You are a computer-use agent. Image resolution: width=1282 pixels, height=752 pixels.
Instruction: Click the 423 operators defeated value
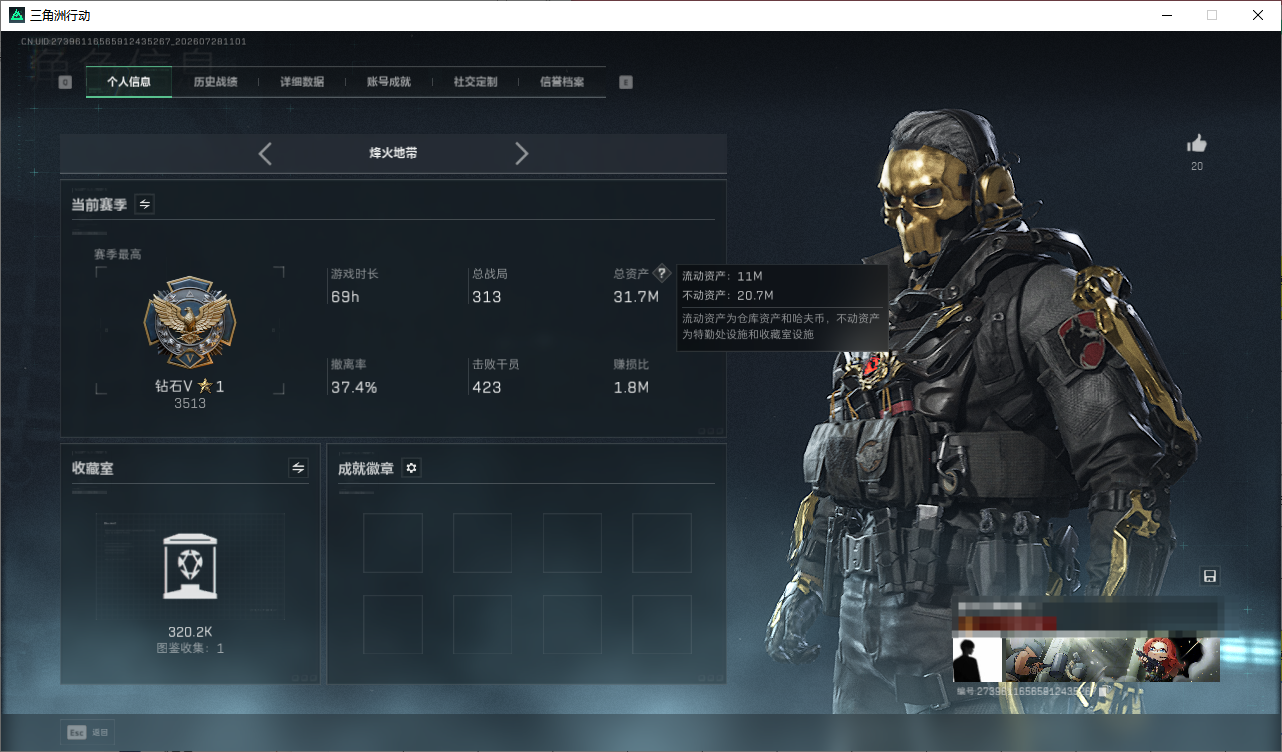(487, 387)
